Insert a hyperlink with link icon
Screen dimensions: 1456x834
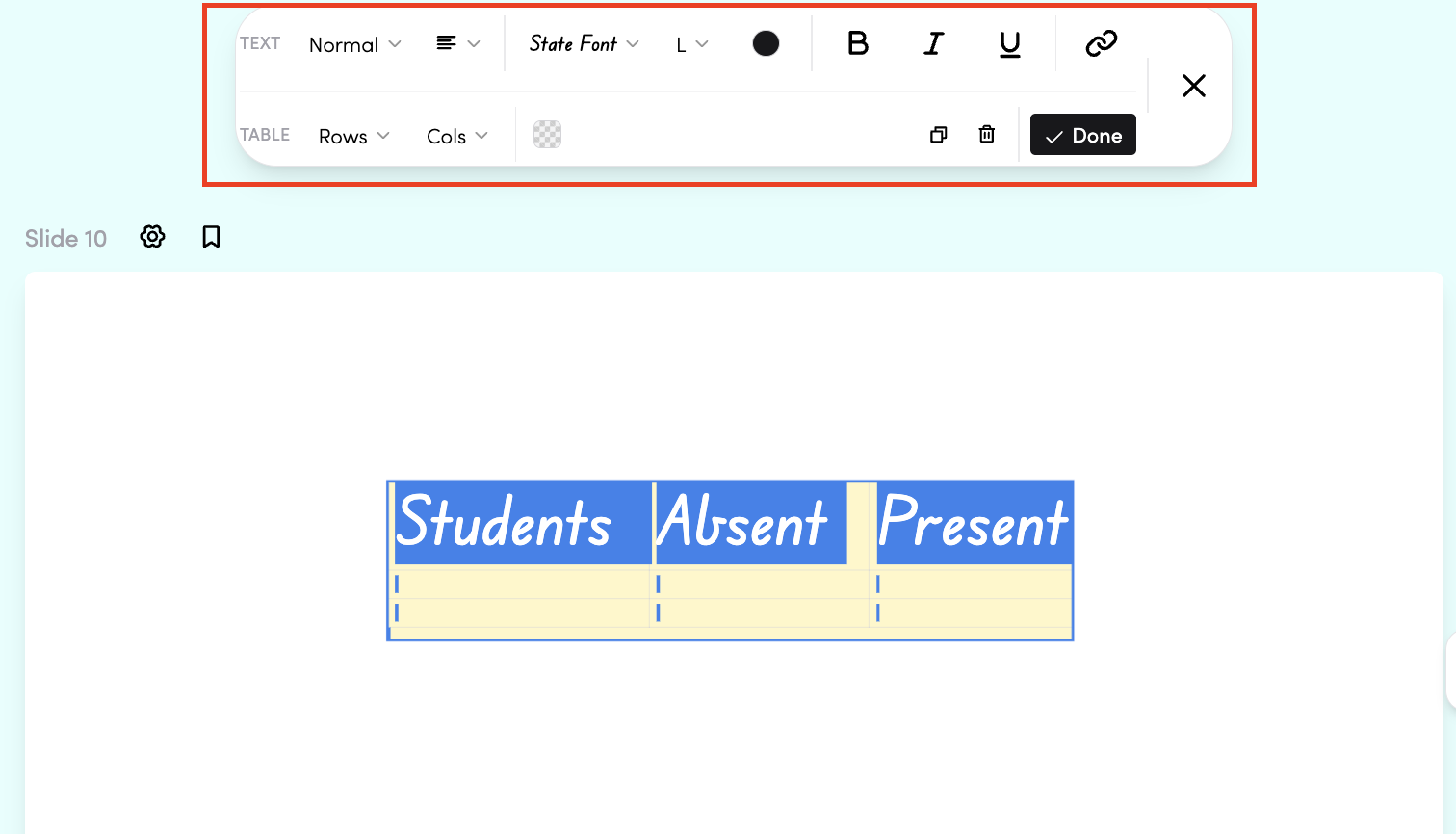tap(1101, 43)
